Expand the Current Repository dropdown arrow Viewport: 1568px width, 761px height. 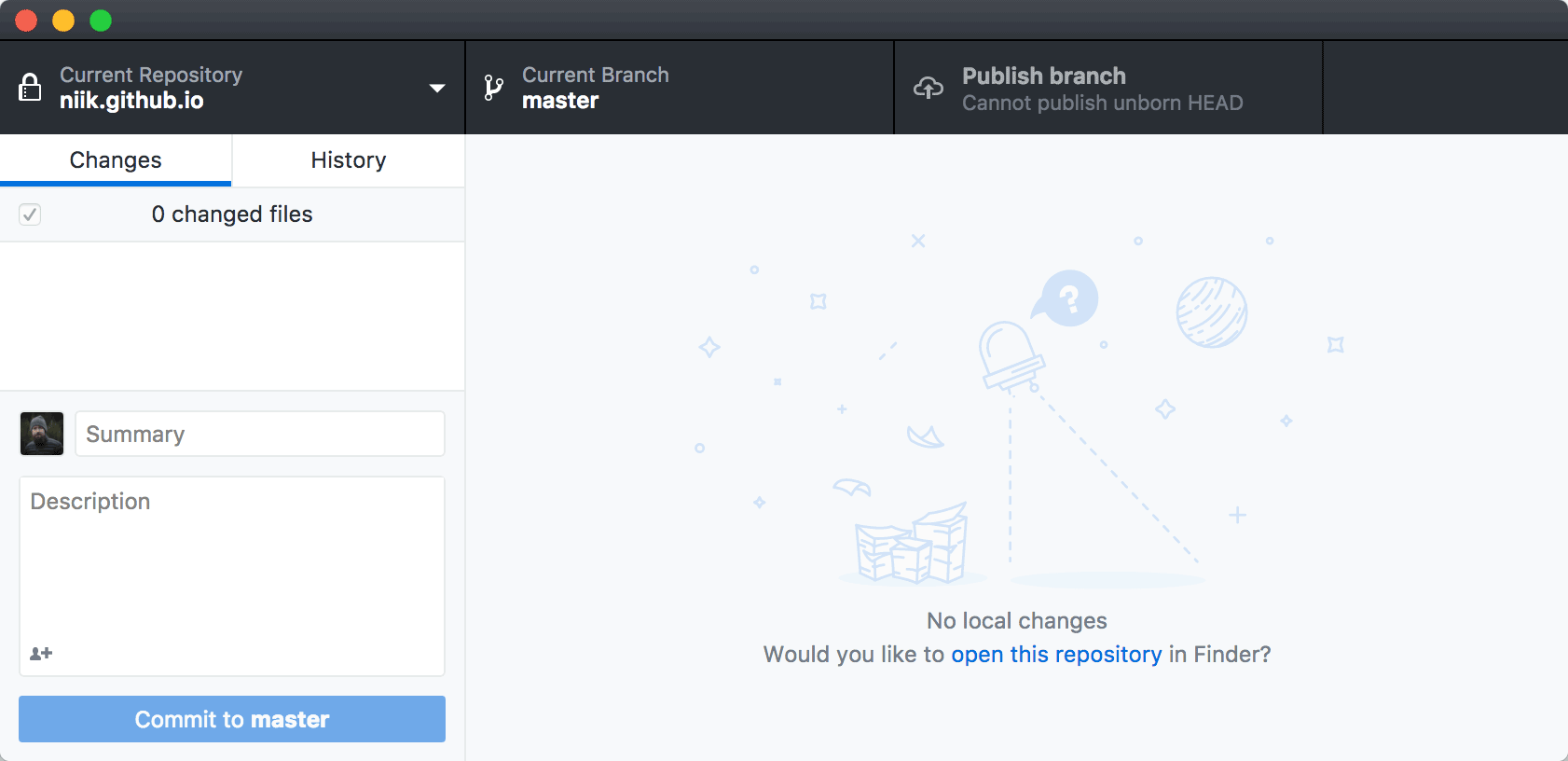(x=436, y=89)
